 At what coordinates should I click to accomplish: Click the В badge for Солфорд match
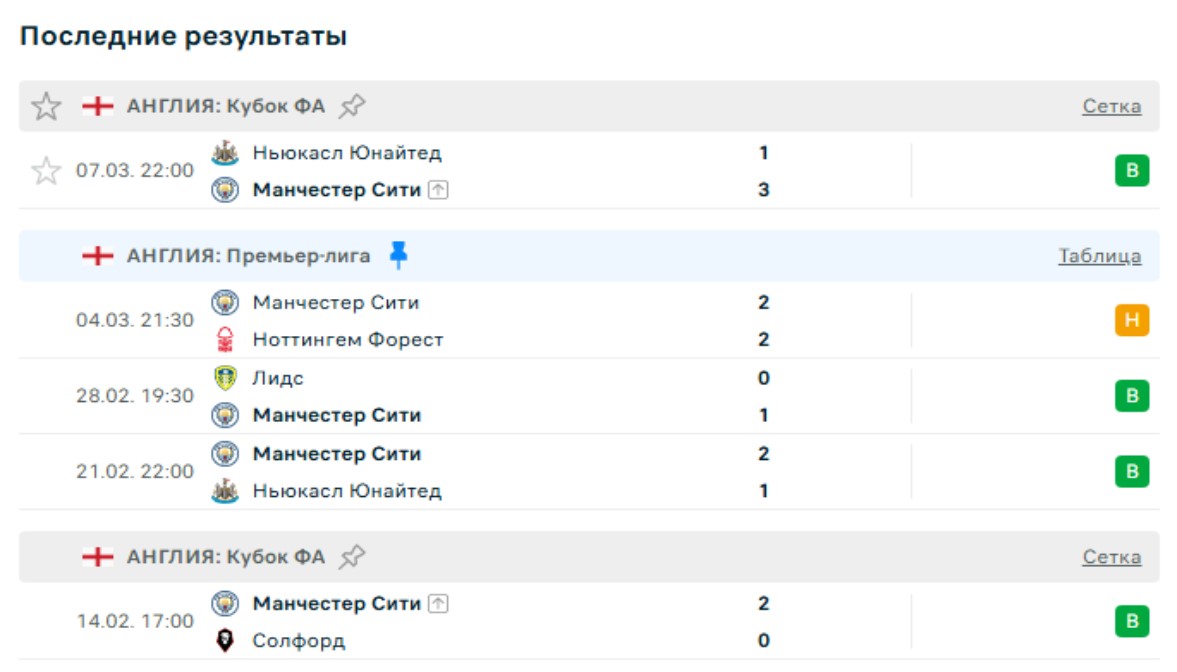click(x=1132, y=621)
